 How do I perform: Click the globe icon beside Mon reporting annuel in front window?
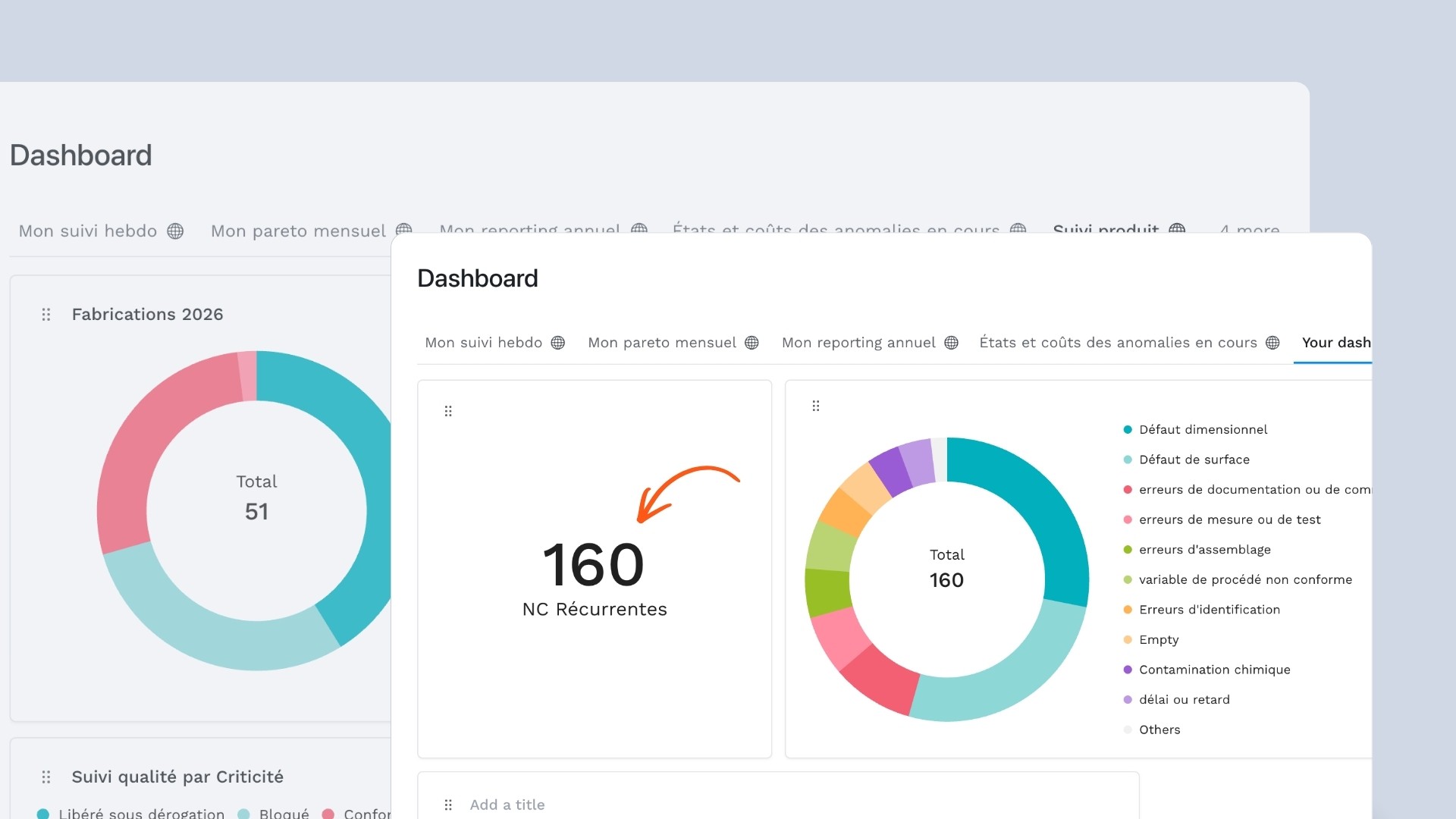click(x=951, y=343)
